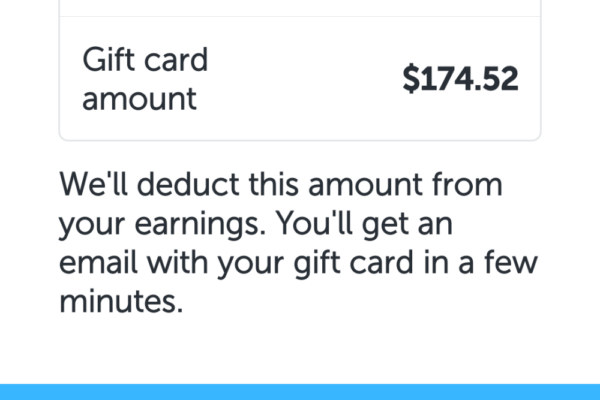Screen dimensions: 600x400
Task: Click the word "amount" under Gift card
Action: coord(139,99)
